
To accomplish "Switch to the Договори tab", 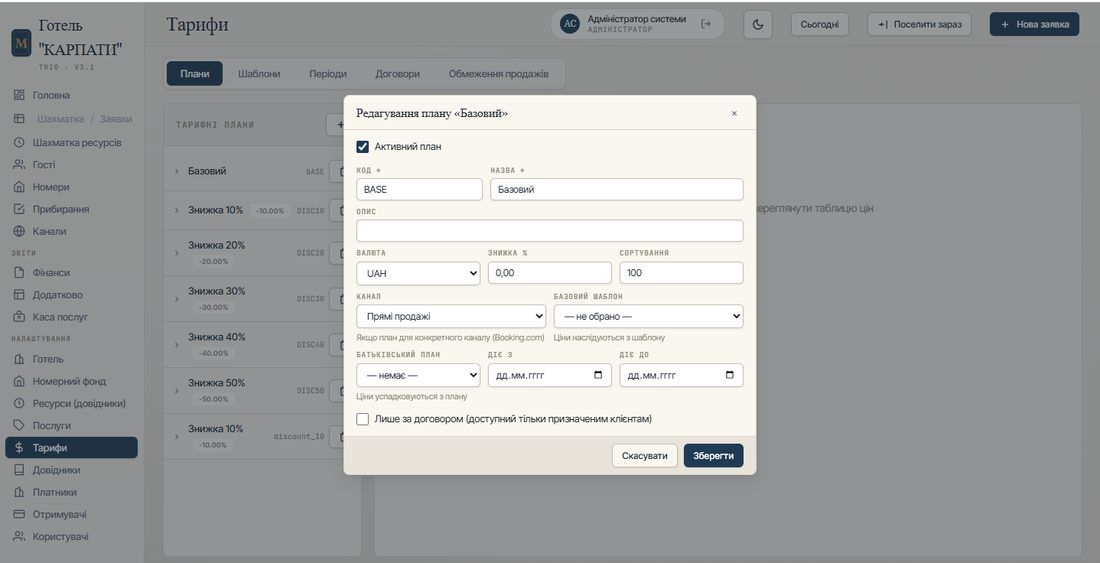I will tap(397, 74).
